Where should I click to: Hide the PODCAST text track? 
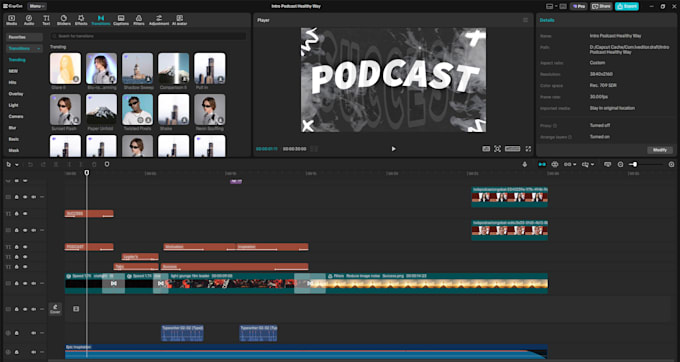pyautogui.click(x=25, y=247)
